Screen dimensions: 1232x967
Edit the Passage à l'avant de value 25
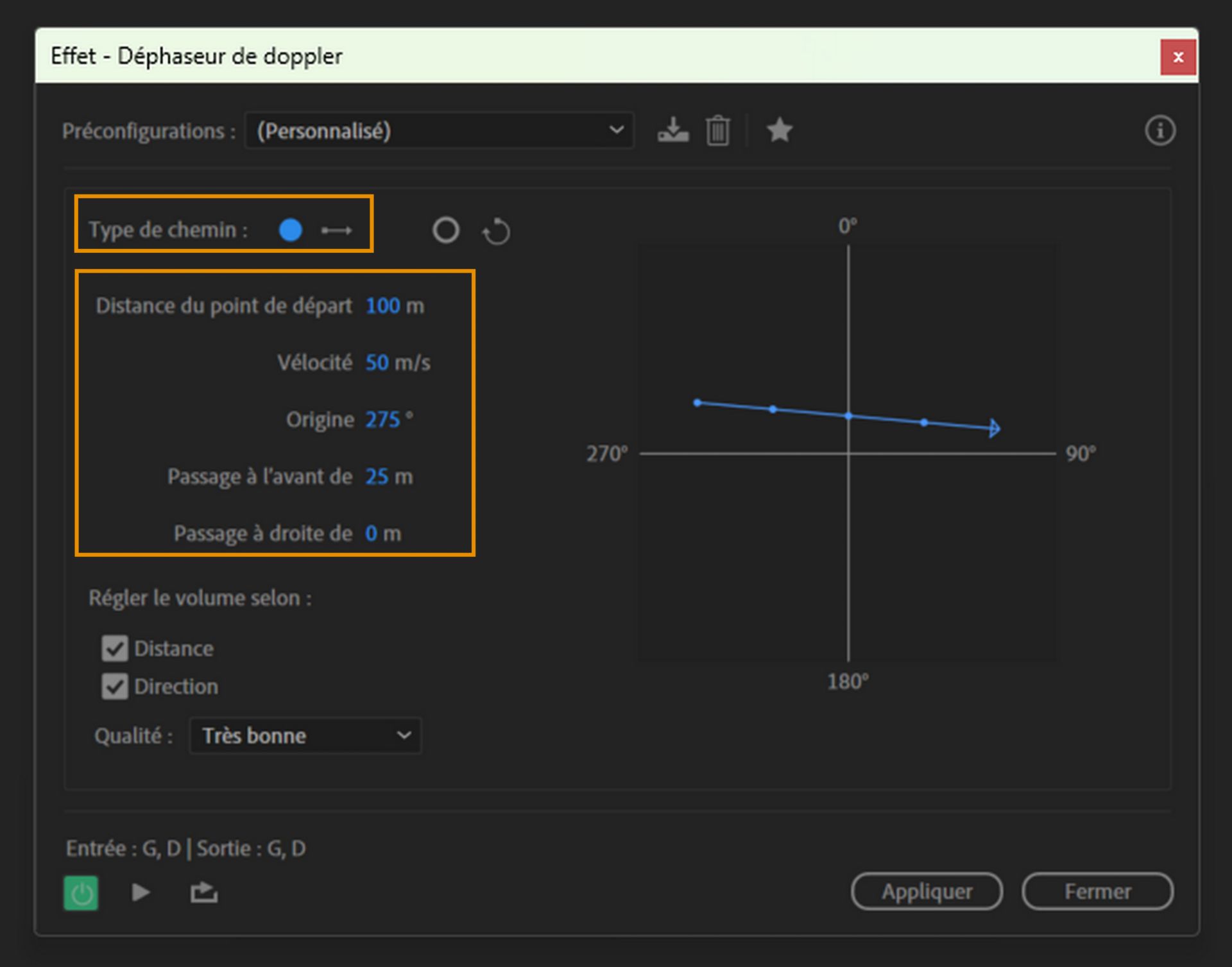(377, 477)
